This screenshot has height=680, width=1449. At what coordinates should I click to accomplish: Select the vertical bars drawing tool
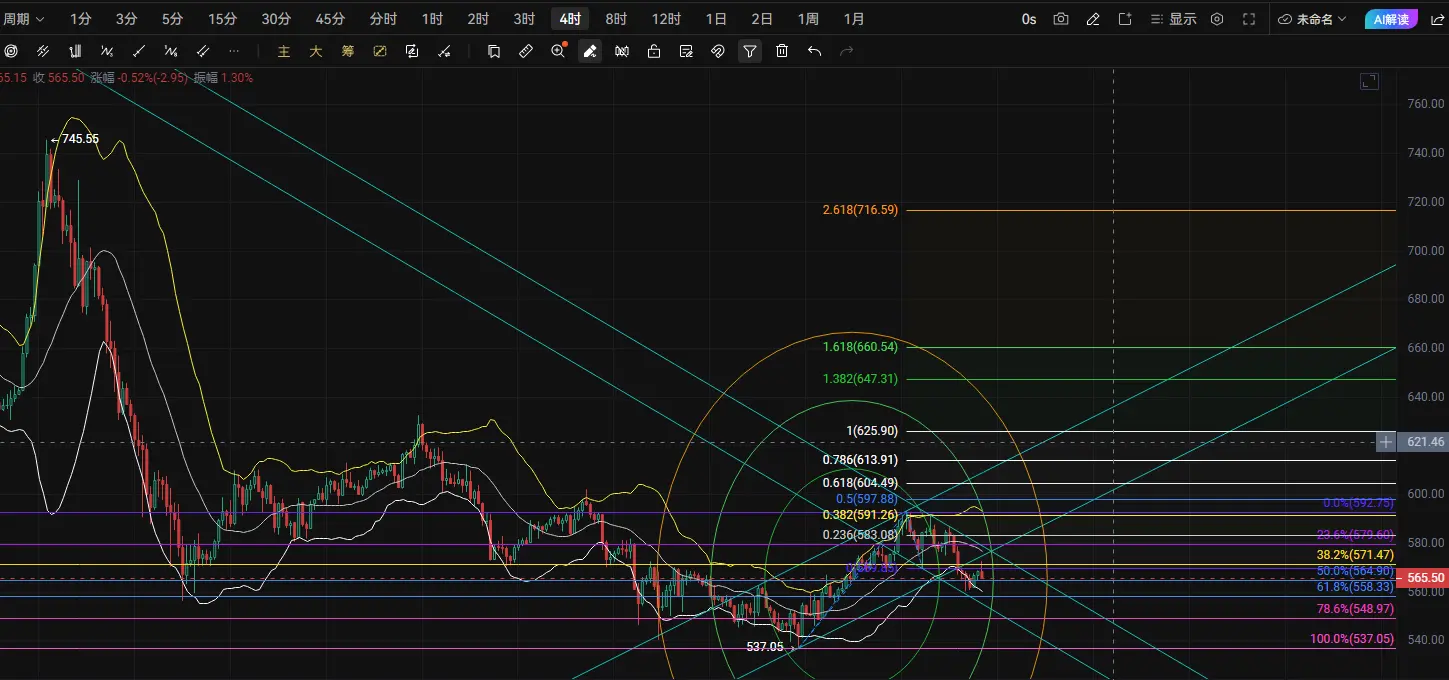(x=75, y=51)
